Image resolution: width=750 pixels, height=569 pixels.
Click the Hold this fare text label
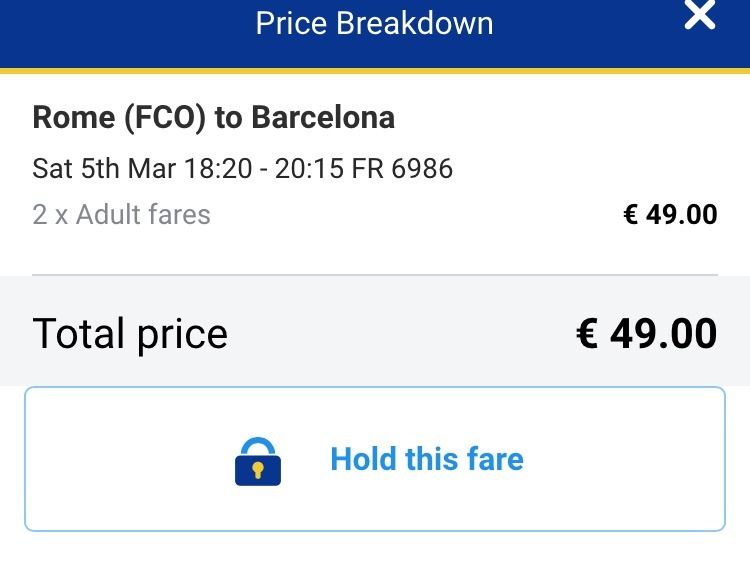click(427, 459)
